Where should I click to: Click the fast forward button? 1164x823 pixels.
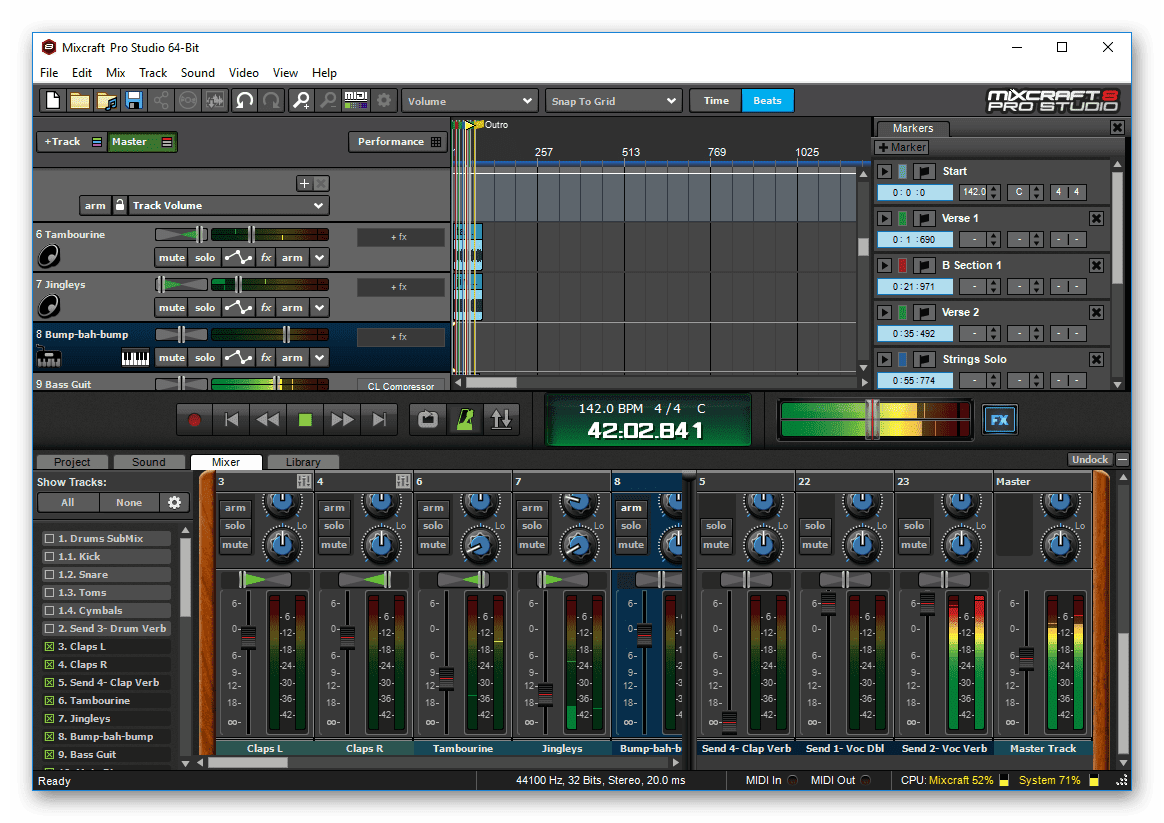pos(342,420)
